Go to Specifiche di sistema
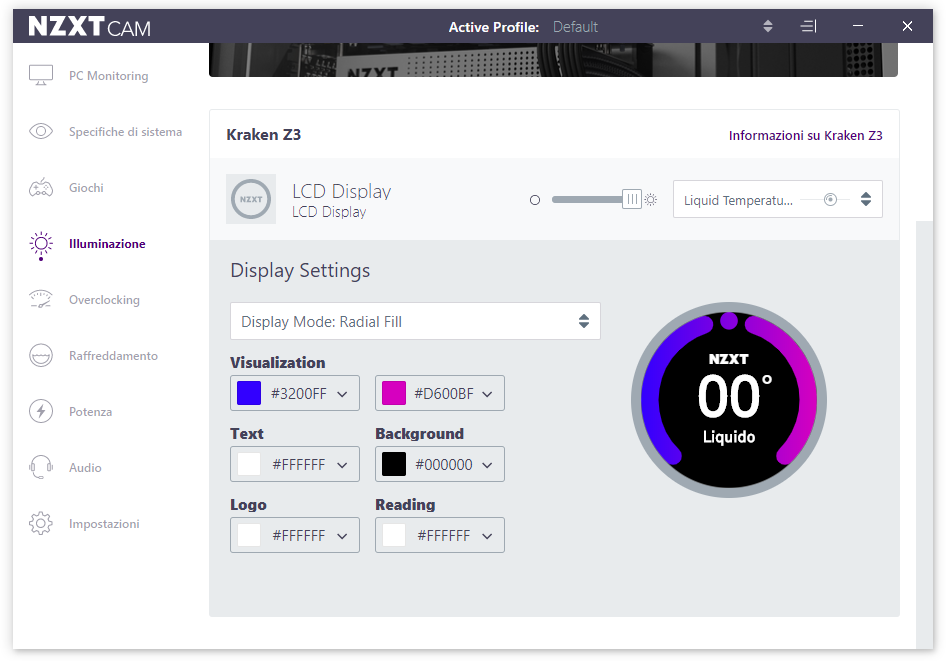Viewport: 947px width, 661px height. click(125, 132)
